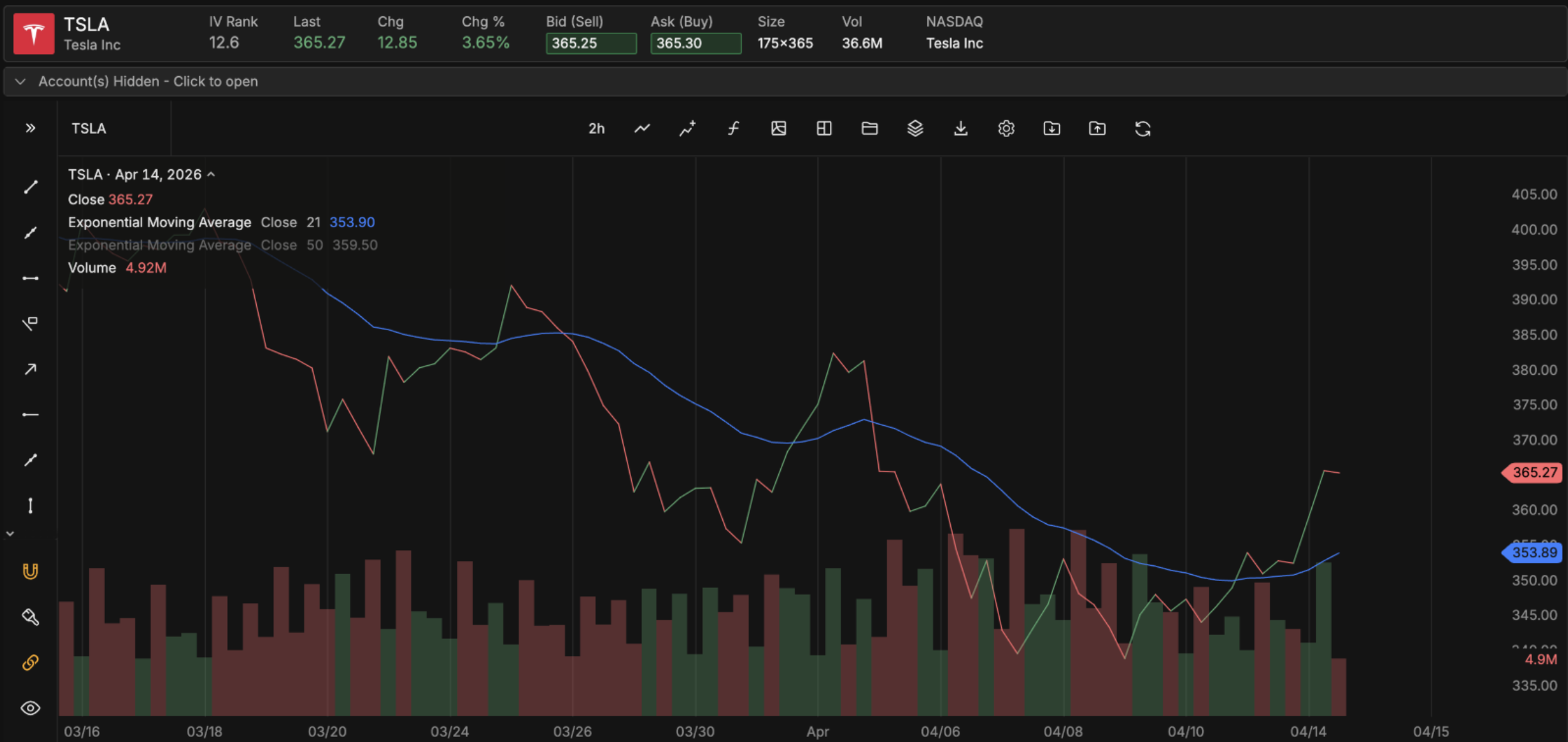Click the TSLA chart symbol tab
Screen dimensions: 1568x742
point(89,128)
